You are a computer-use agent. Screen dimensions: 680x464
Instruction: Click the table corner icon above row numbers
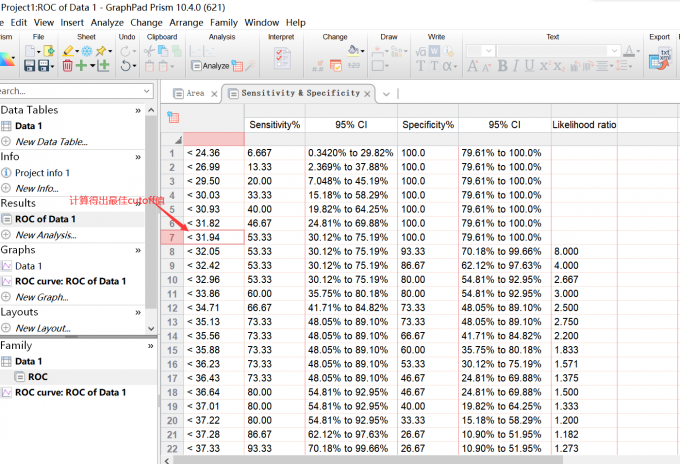point(173,117)
